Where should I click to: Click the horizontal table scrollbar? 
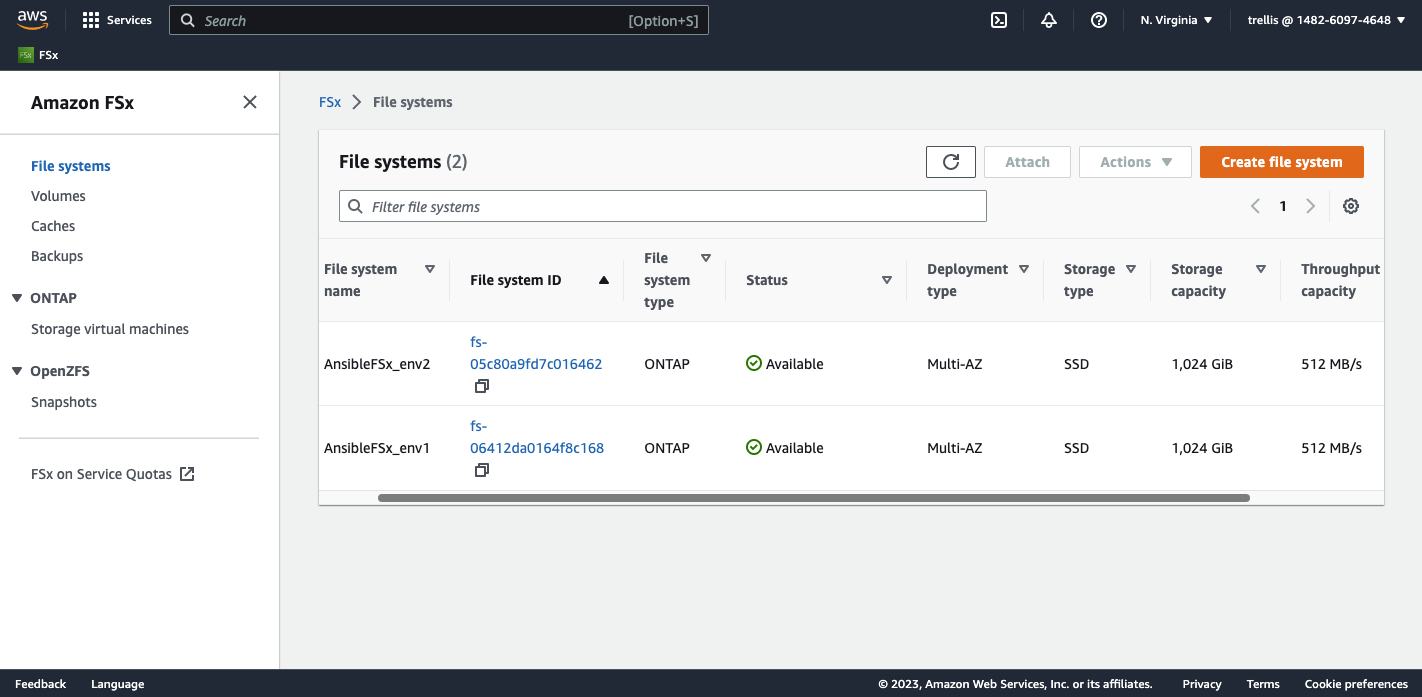pyautogui.click(x=813, y=497)
